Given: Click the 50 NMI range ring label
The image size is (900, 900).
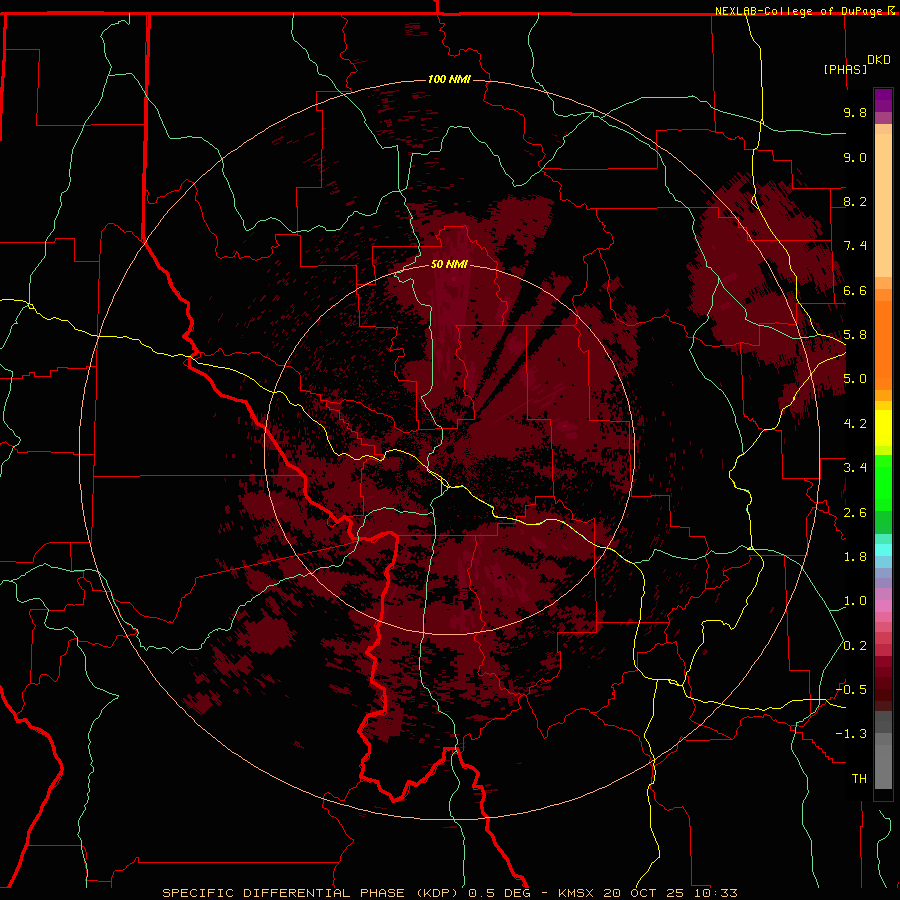Looking at the screenshot, I should click(449, 264).
